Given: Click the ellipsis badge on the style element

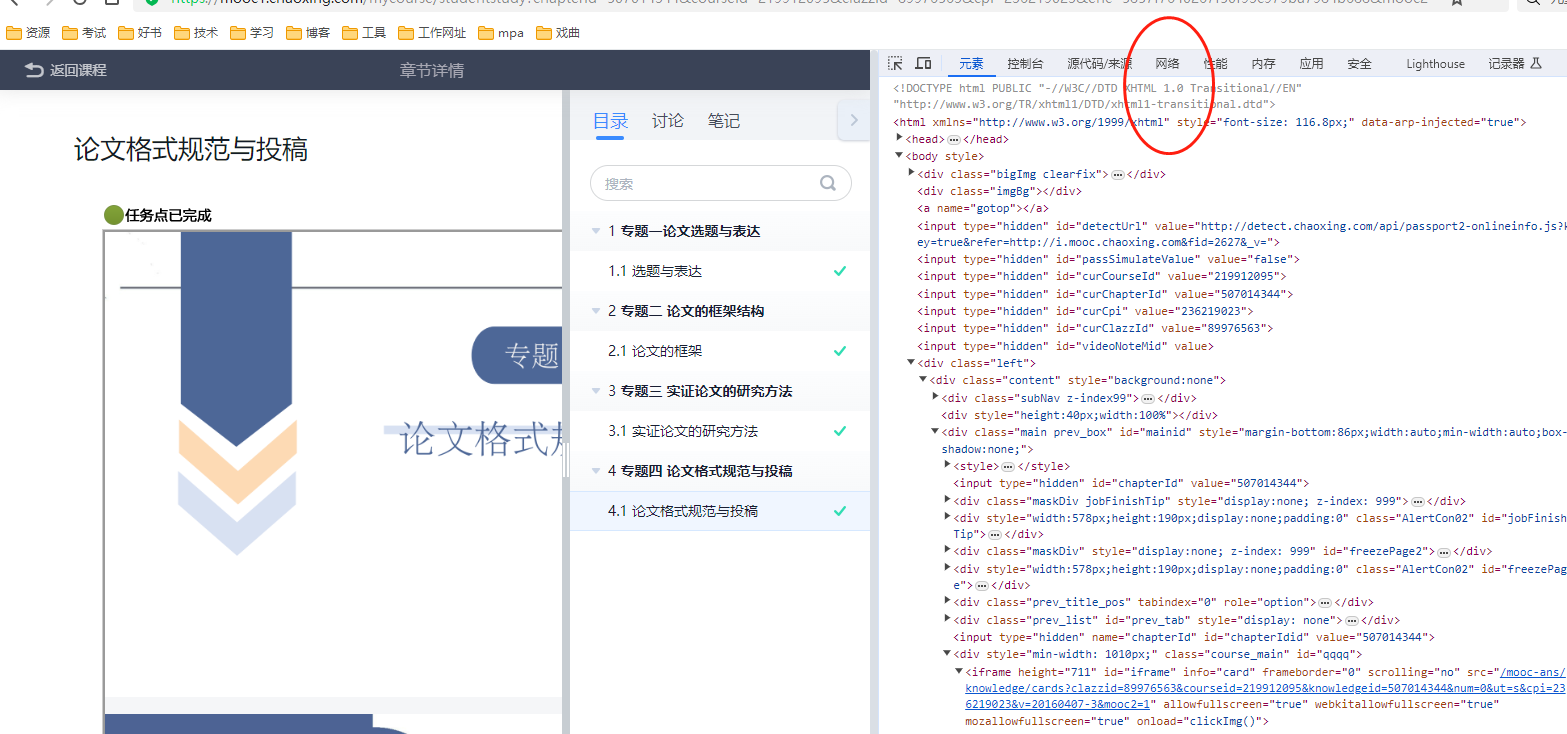Looking at the screenshot, I should pos(1007,466).
